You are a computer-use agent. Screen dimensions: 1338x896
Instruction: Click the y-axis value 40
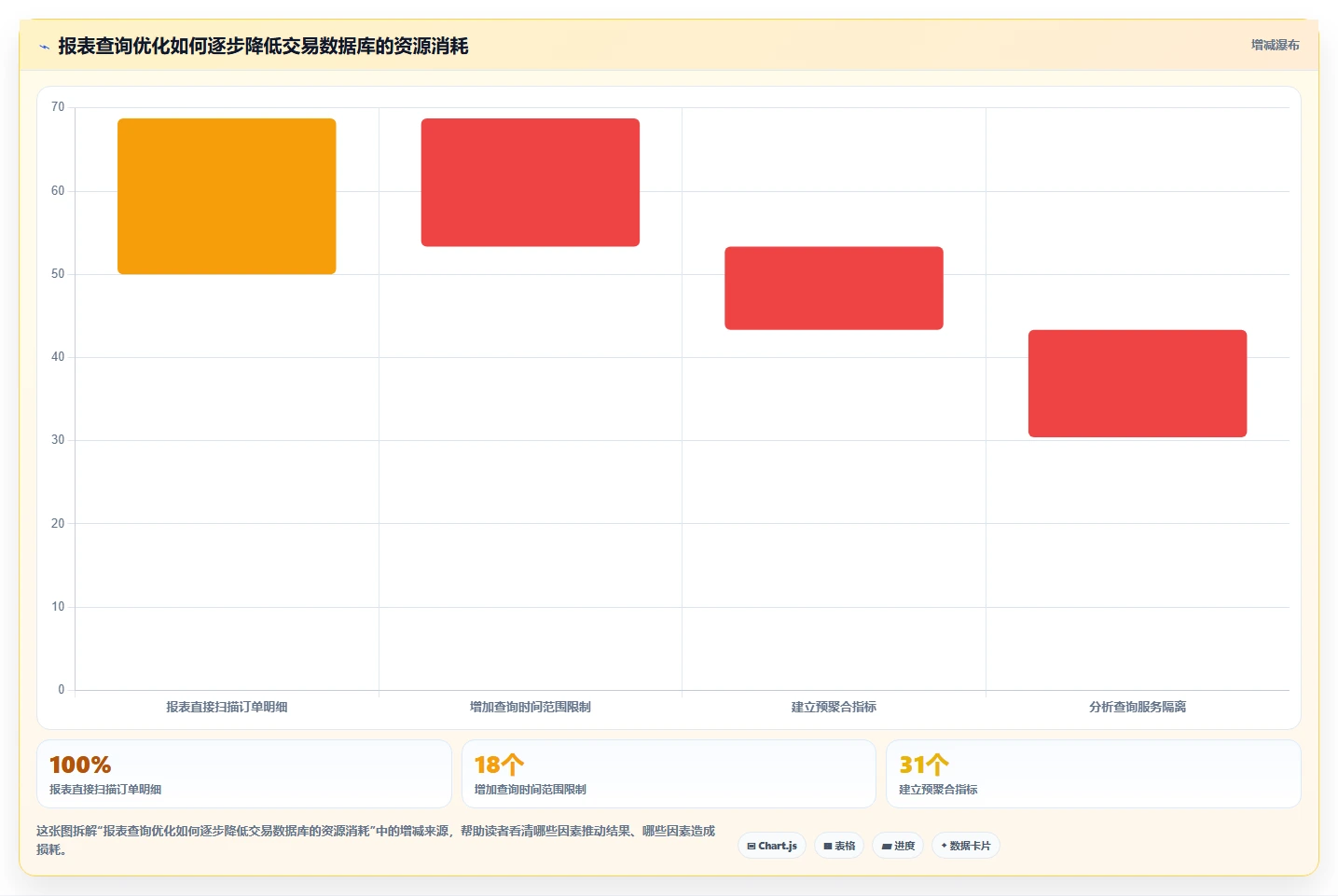(58, 357)
